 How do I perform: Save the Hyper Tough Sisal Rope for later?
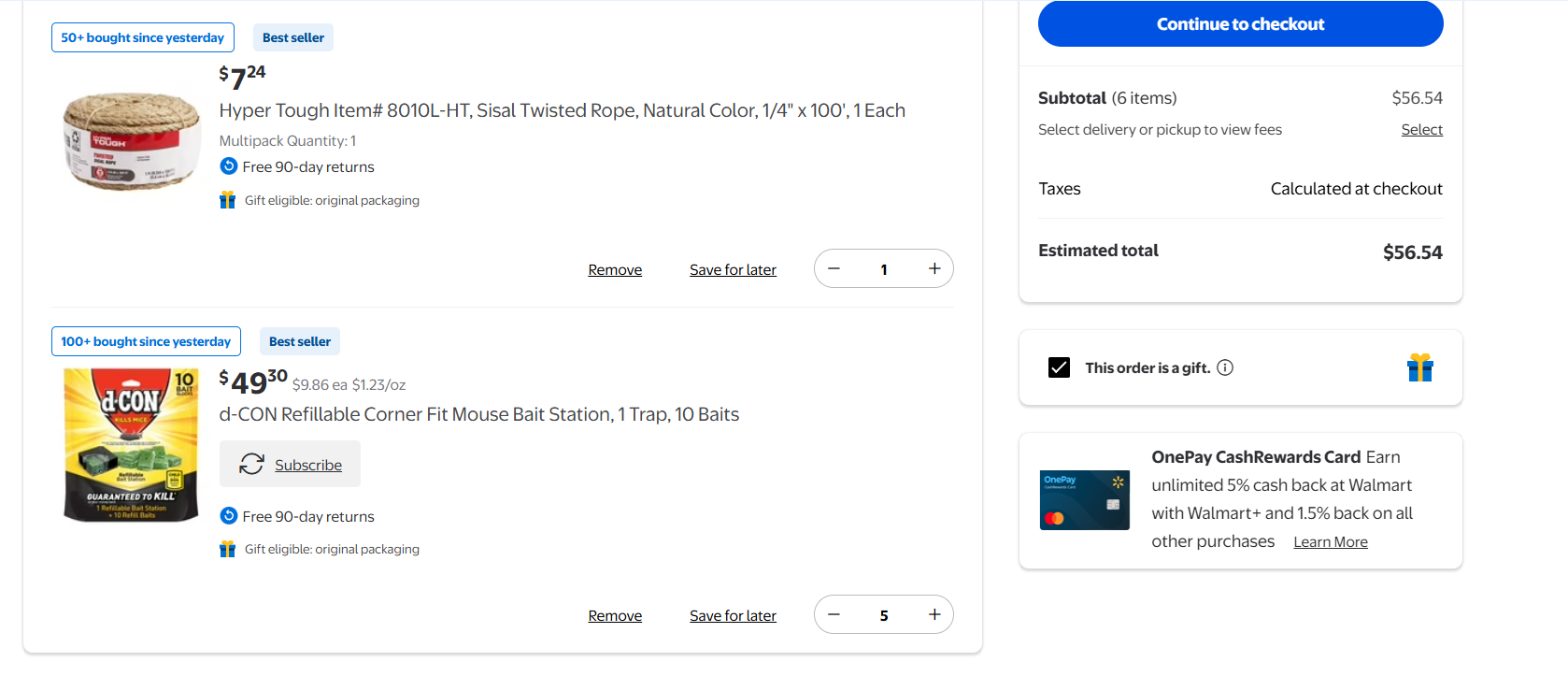(733, 270)
